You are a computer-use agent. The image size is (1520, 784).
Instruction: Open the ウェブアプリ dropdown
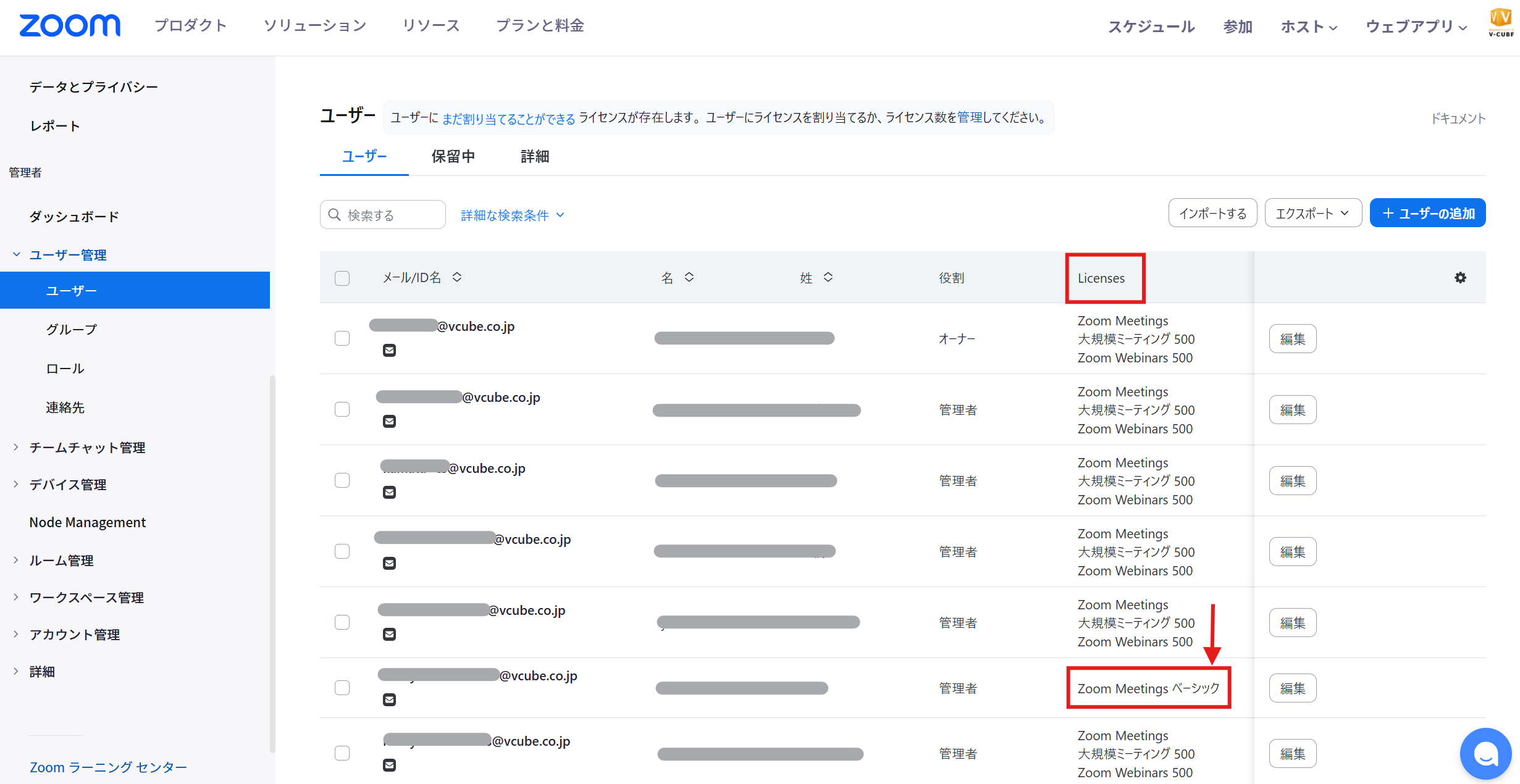(1416, 27)
